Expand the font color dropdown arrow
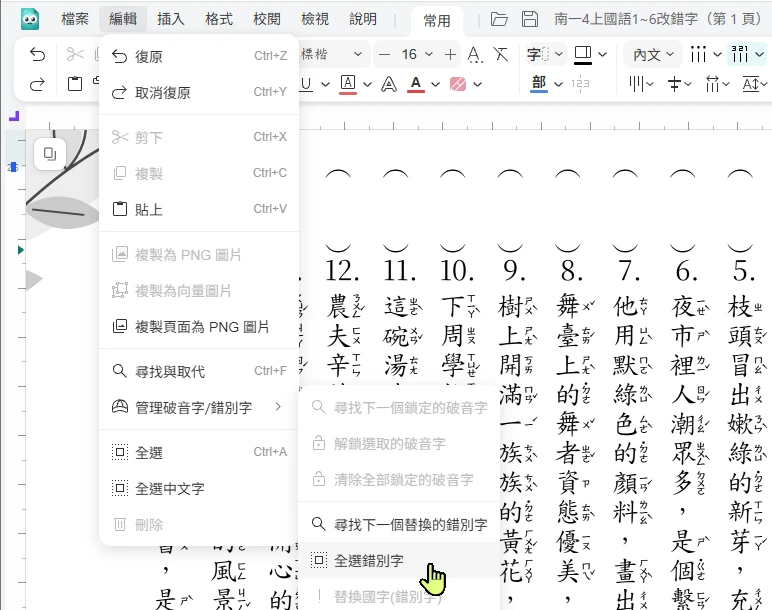The height and width of the screenshot is (610, 772). (x=435, y=84)
